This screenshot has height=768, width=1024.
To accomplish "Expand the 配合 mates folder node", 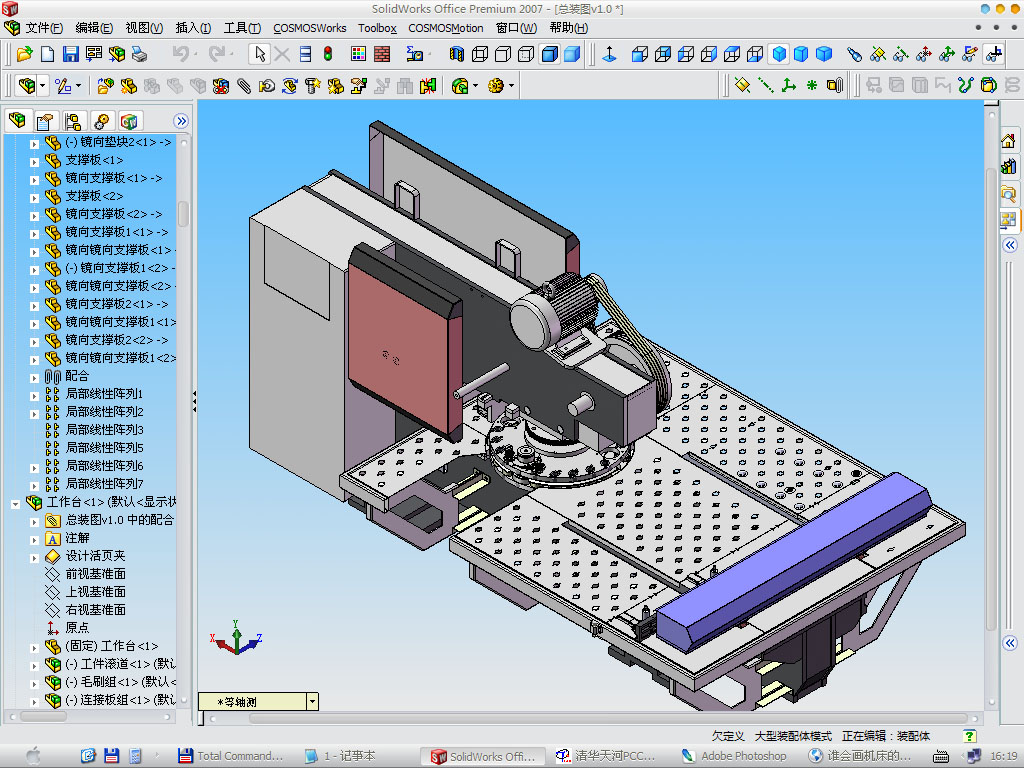I will (35, 377).
